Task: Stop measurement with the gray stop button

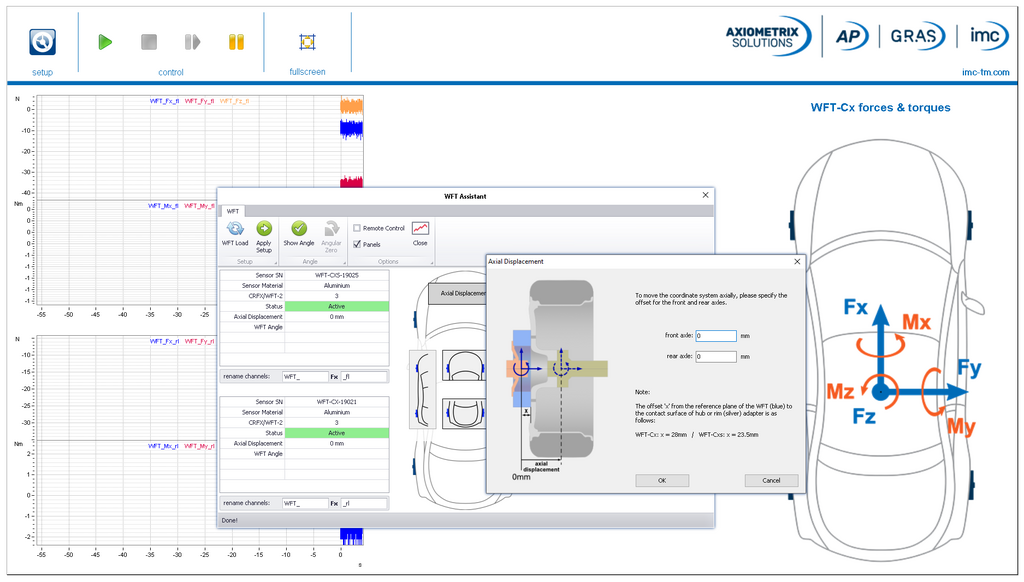Action: 149,42
